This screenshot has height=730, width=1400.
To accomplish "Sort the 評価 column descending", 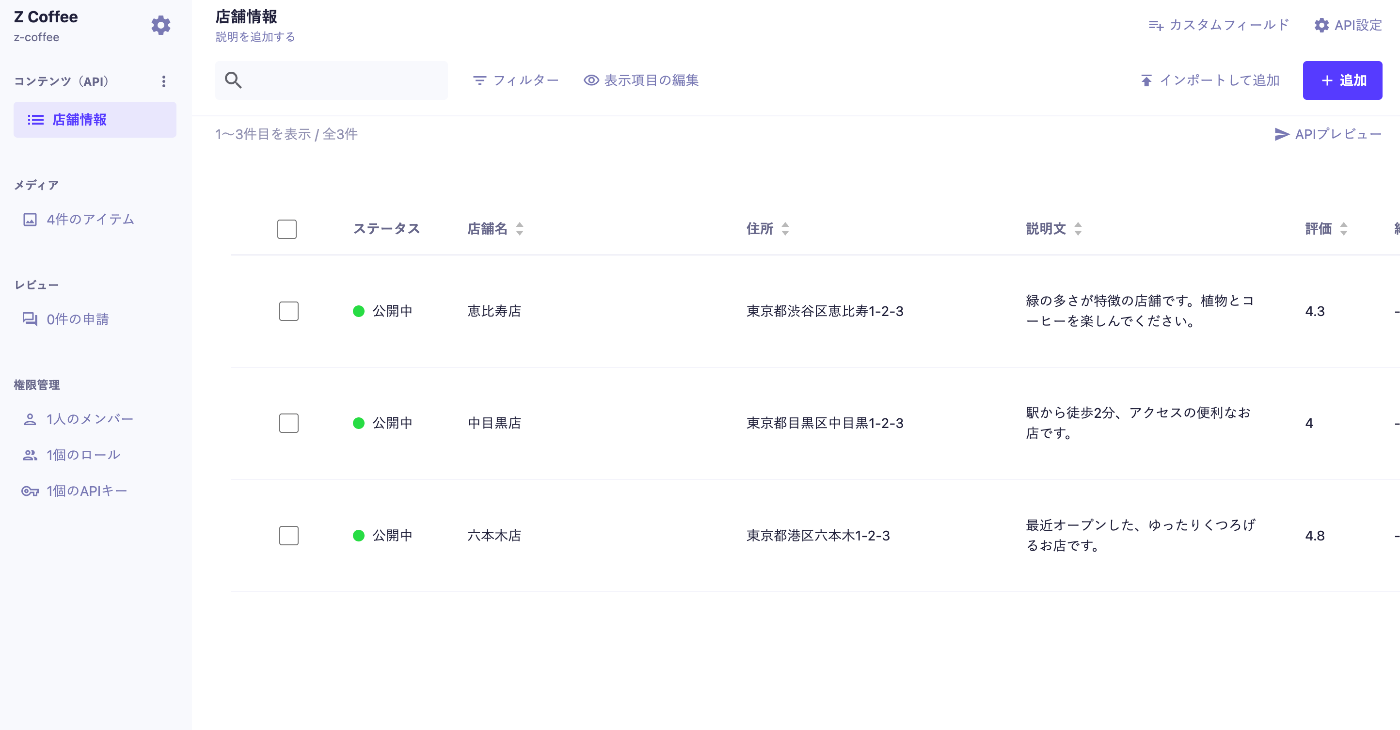I will click(1343, 231).
